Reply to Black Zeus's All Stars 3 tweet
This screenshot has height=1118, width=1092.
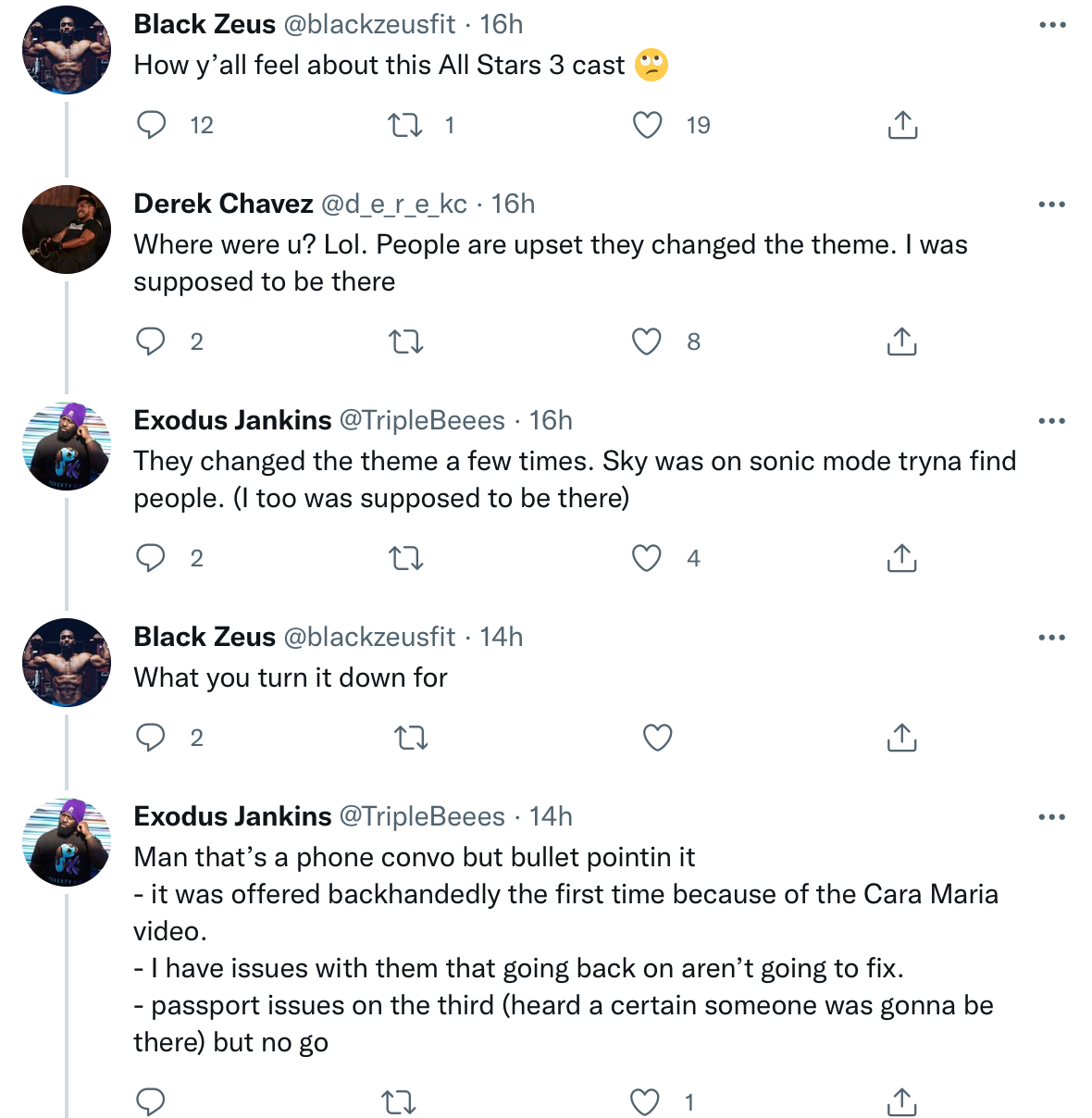click(x=152, y=125)
